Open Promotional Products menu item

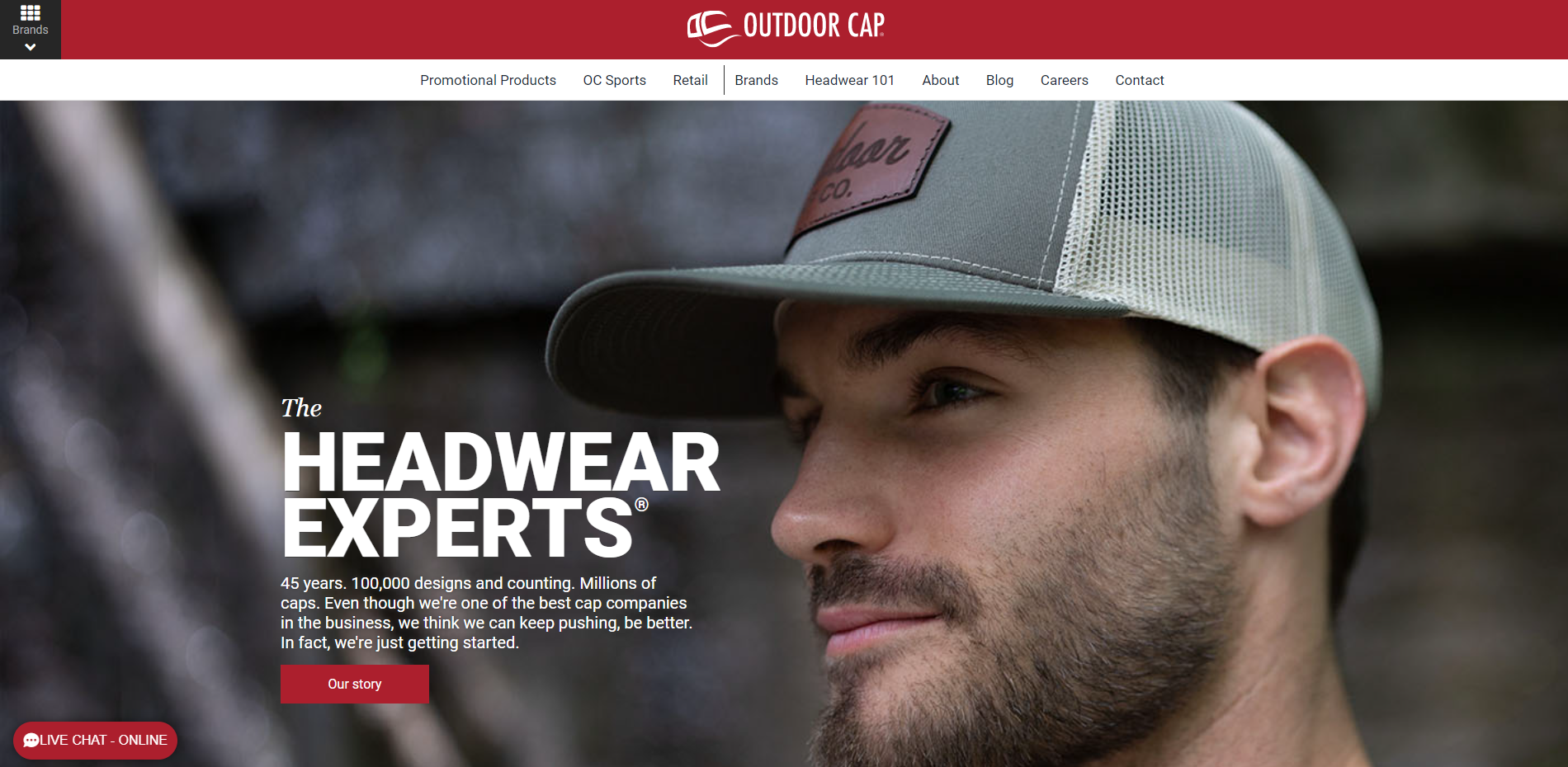tap(488, 80)
